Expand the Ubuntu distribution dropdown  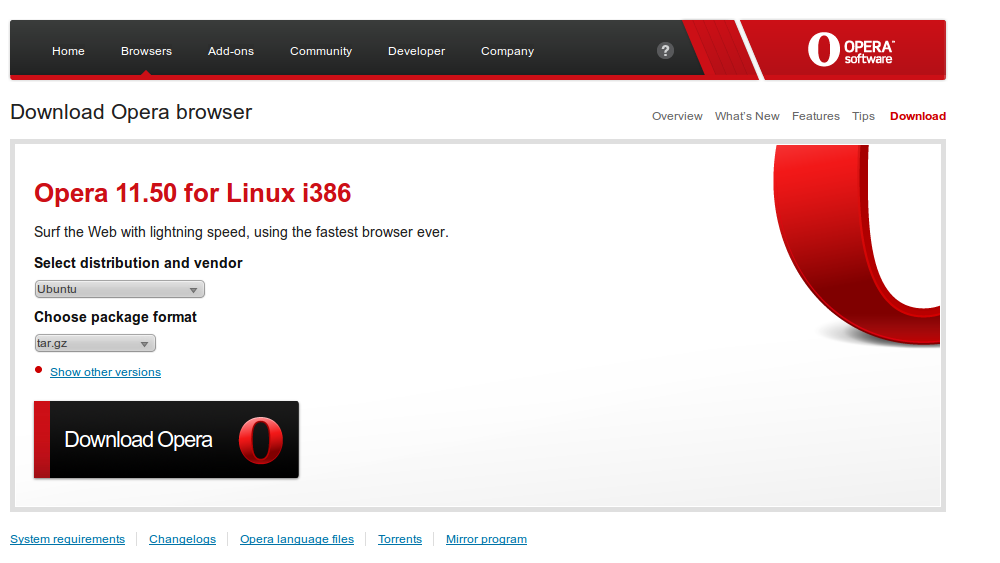click(119, 289)
